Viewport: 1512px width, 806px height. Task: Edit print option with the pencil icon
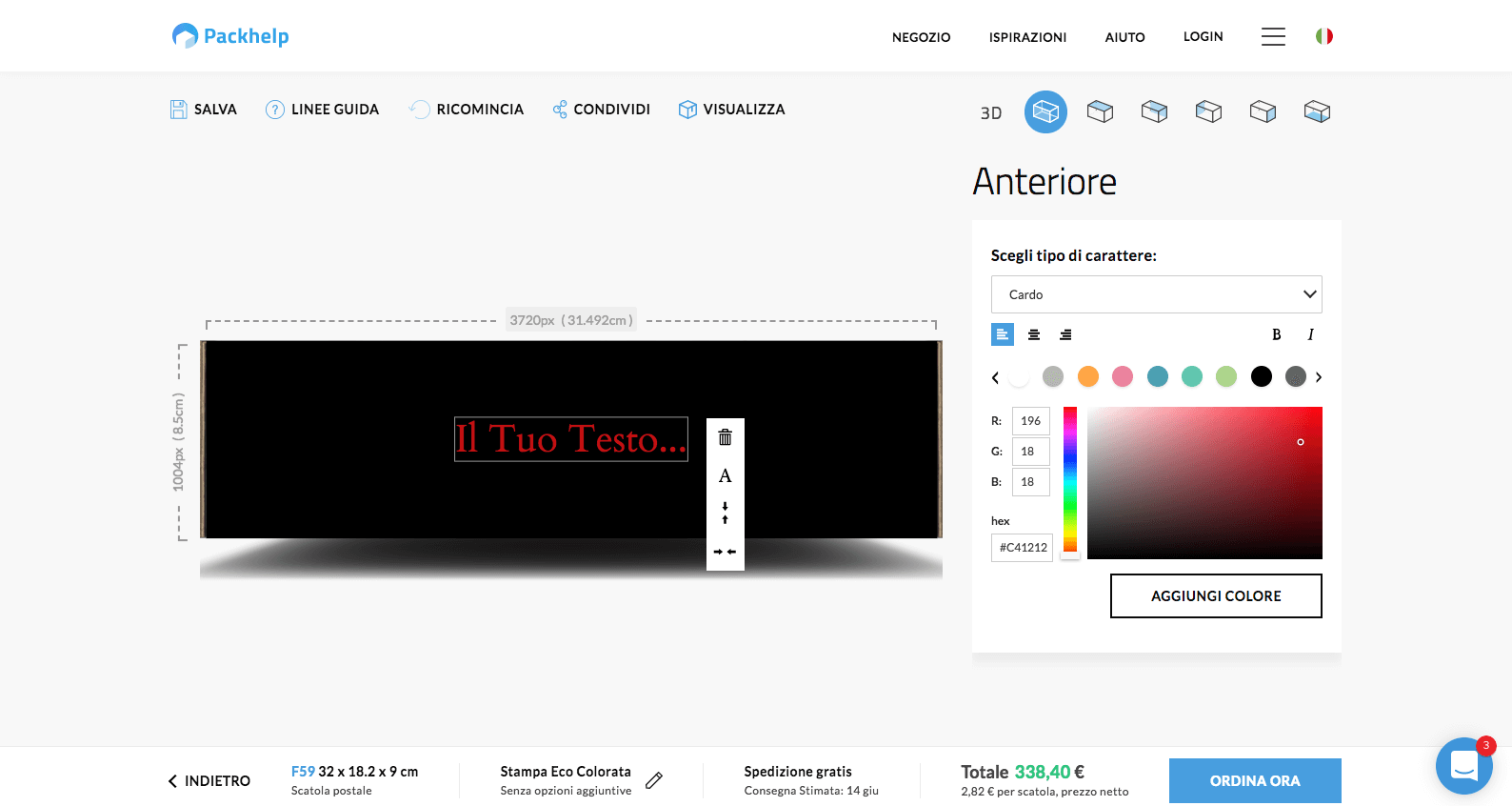click(654, 780)
